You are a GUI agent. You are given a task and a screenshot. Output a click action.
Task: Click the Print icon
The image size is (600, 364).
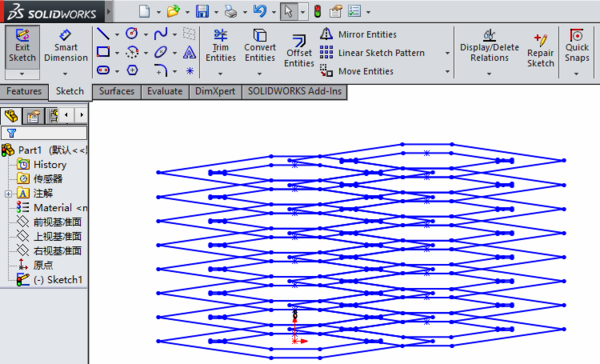(x=231, y=11)
